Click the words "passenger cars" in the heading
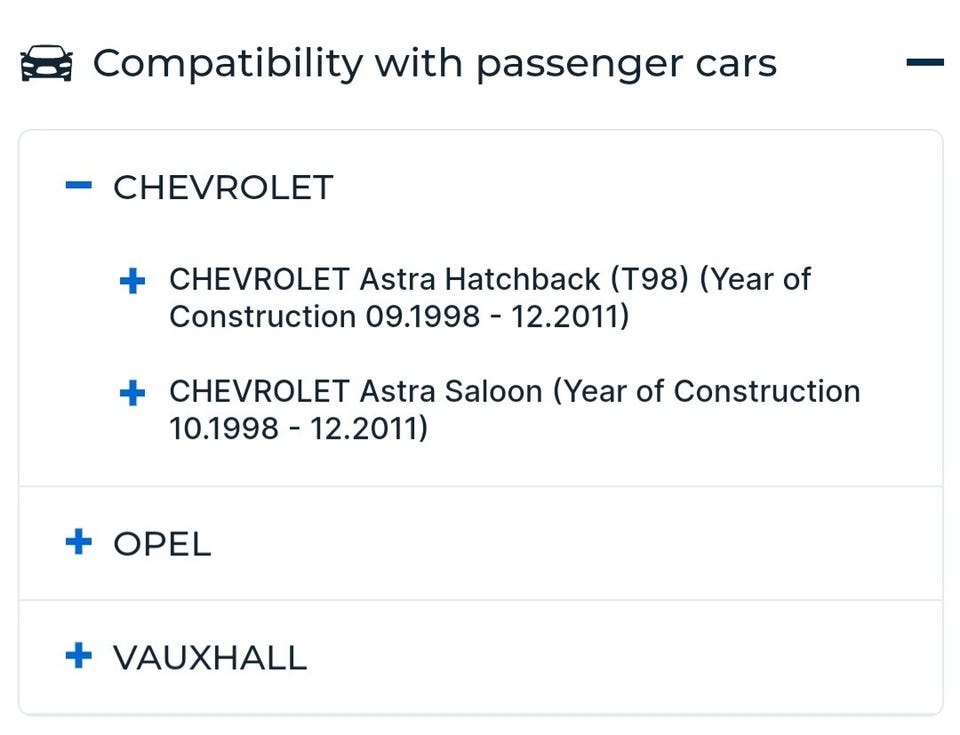Screen dimensions: 960x735 click(626, 64)
